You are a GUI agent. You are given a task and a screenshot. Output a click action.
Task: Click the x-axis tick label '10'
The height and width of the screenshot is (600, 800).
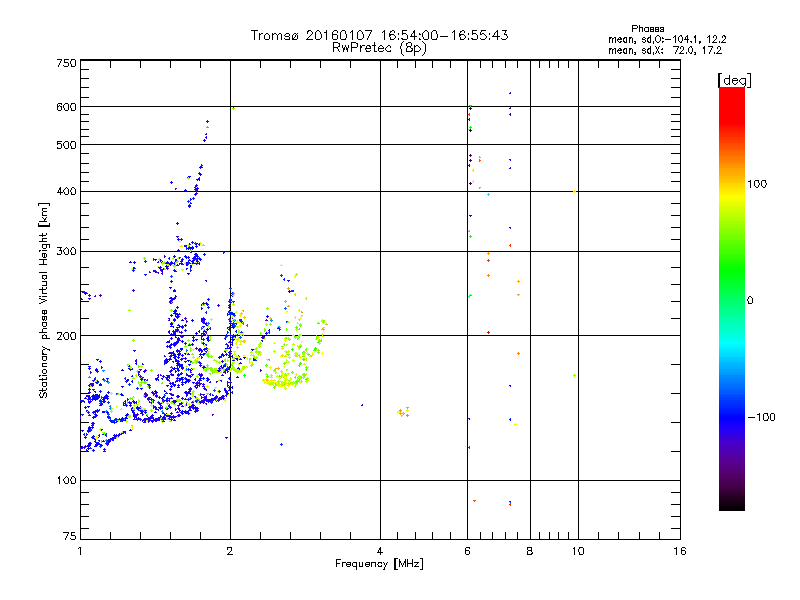click(x=578, y=551)
